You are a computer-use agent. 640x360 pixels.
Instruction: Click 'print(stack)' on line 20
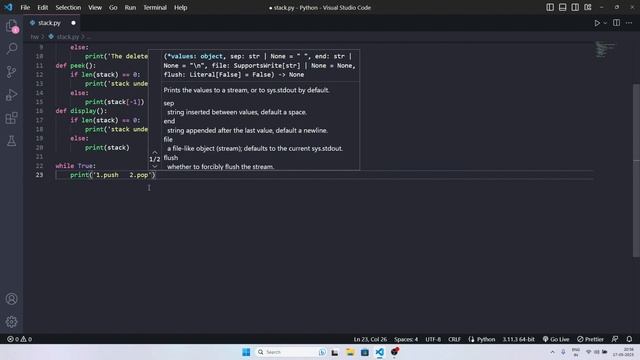coord(107,148)
